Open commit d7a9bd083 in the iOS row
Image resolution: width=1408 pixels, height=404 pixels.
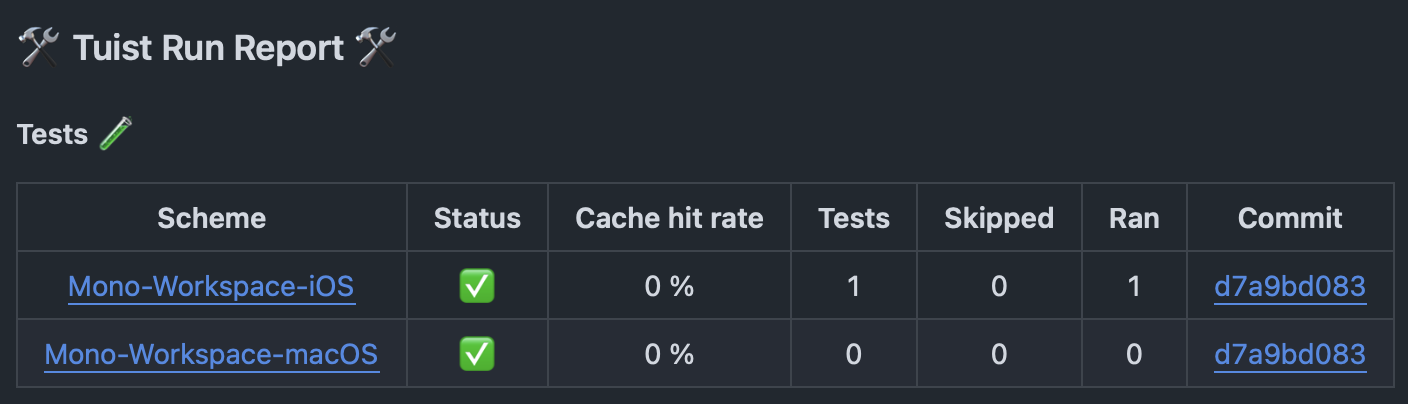tap(1289, 287)
